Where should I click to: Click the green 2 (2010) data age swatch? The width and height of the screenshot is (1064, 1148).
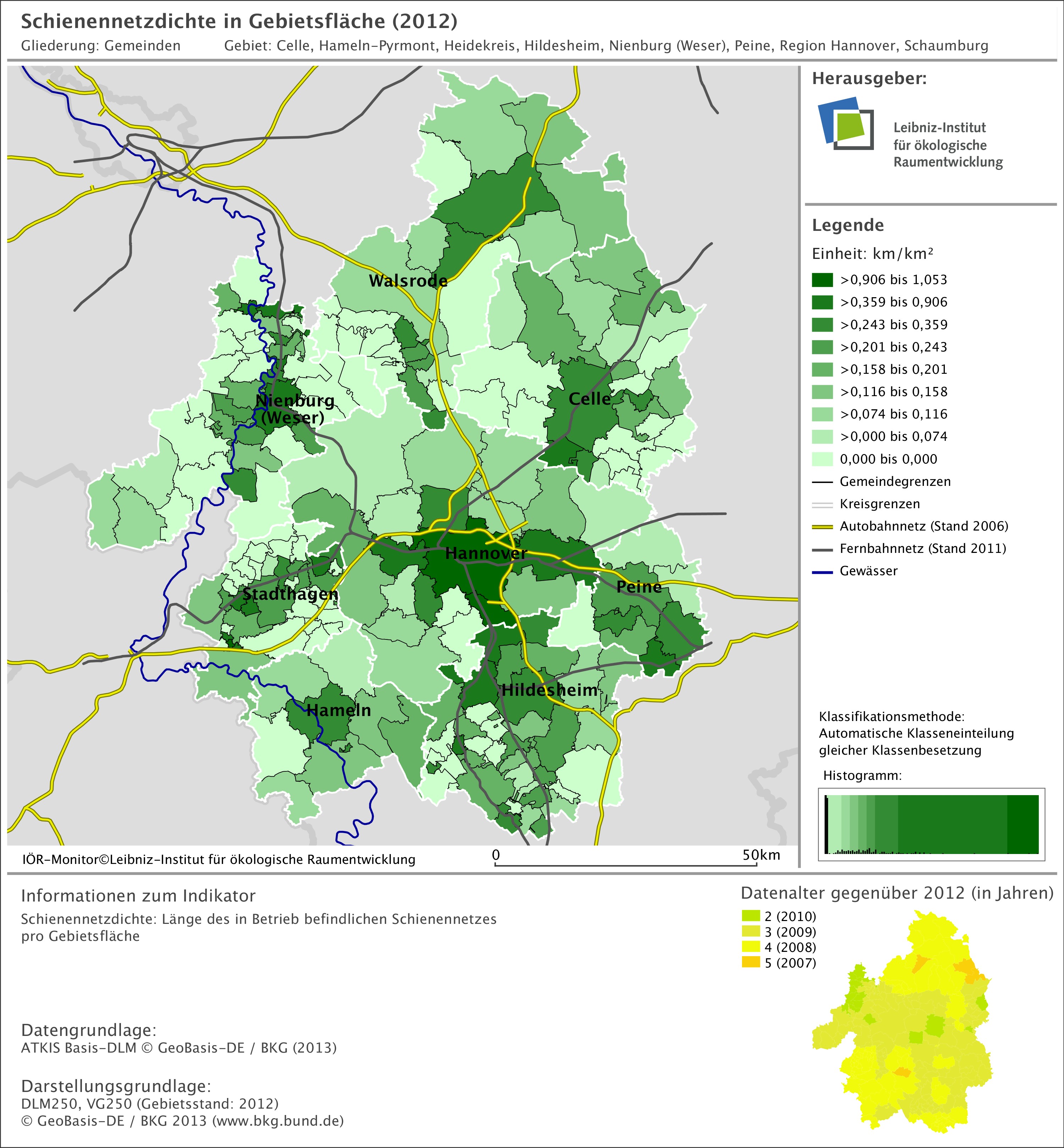[751, 916]
